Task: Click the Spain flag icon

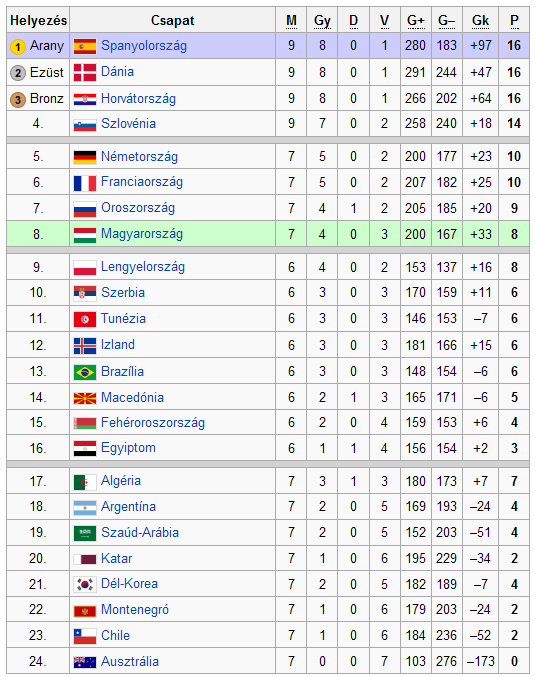Action: click(85, 47)
